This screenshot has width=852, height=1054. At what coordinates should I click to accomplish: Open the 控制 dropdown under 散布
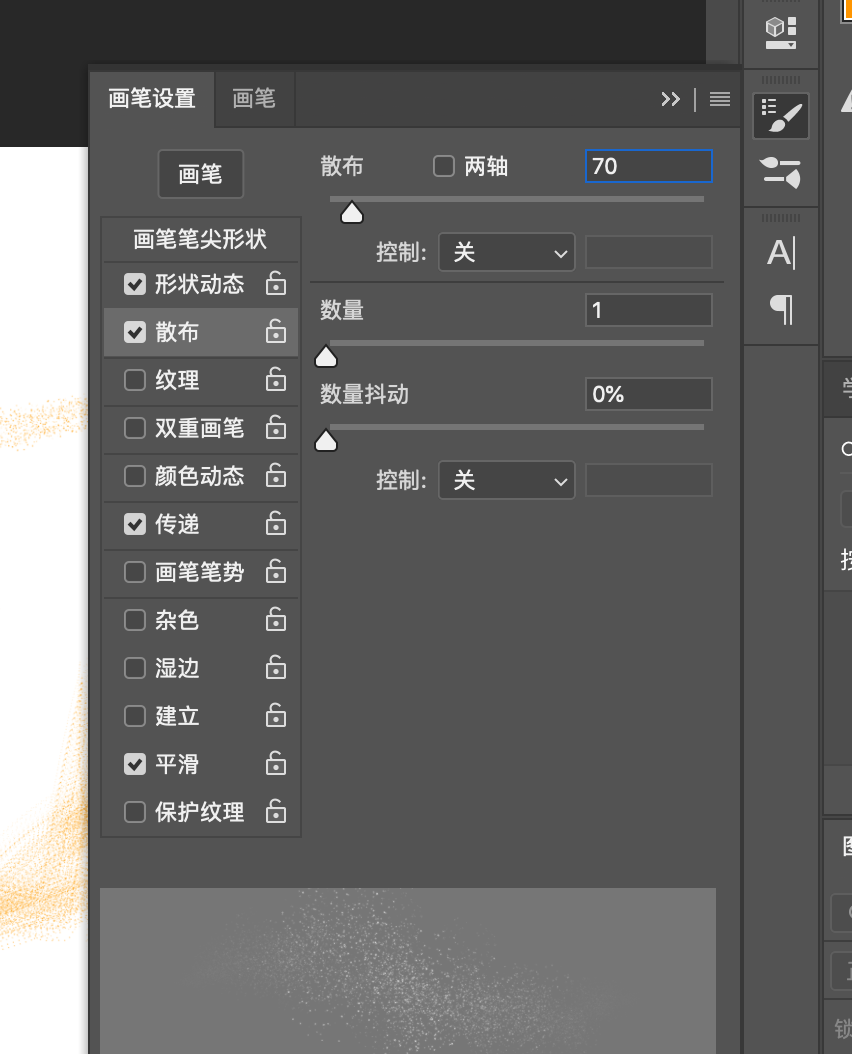pos(506,253)
